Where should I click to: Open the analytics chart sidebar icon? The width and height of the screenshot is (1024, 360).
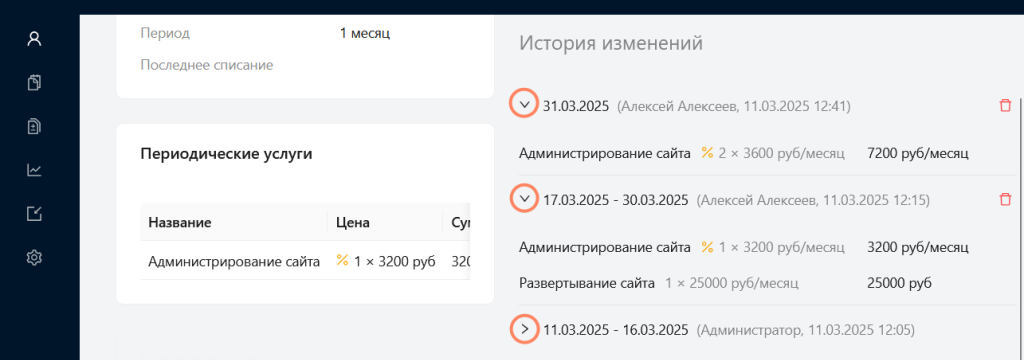pyautogui.click(x=34, y=170)
